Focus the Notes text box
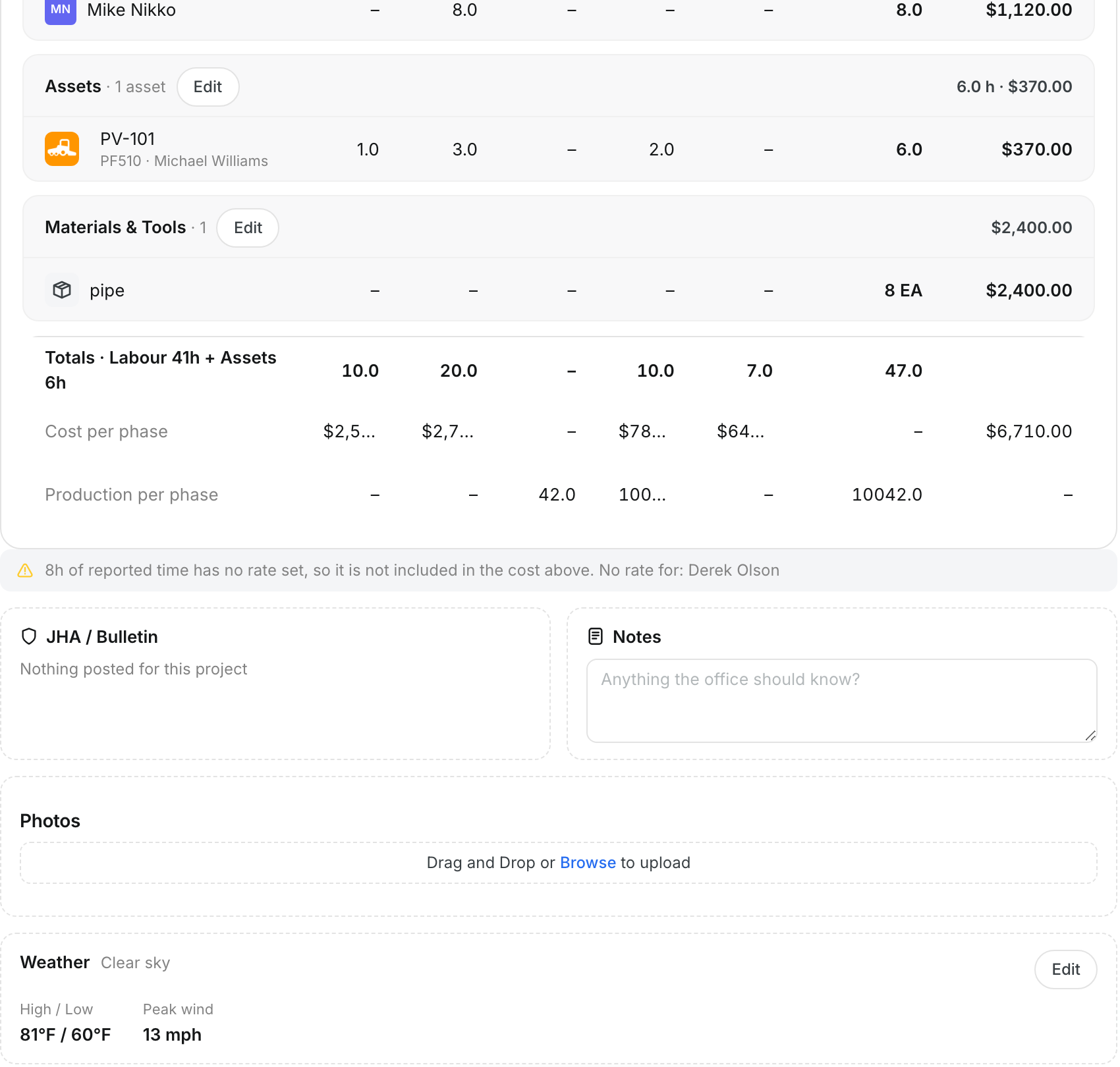The width and height of the screenshot is (1120, 1067). 841,701
